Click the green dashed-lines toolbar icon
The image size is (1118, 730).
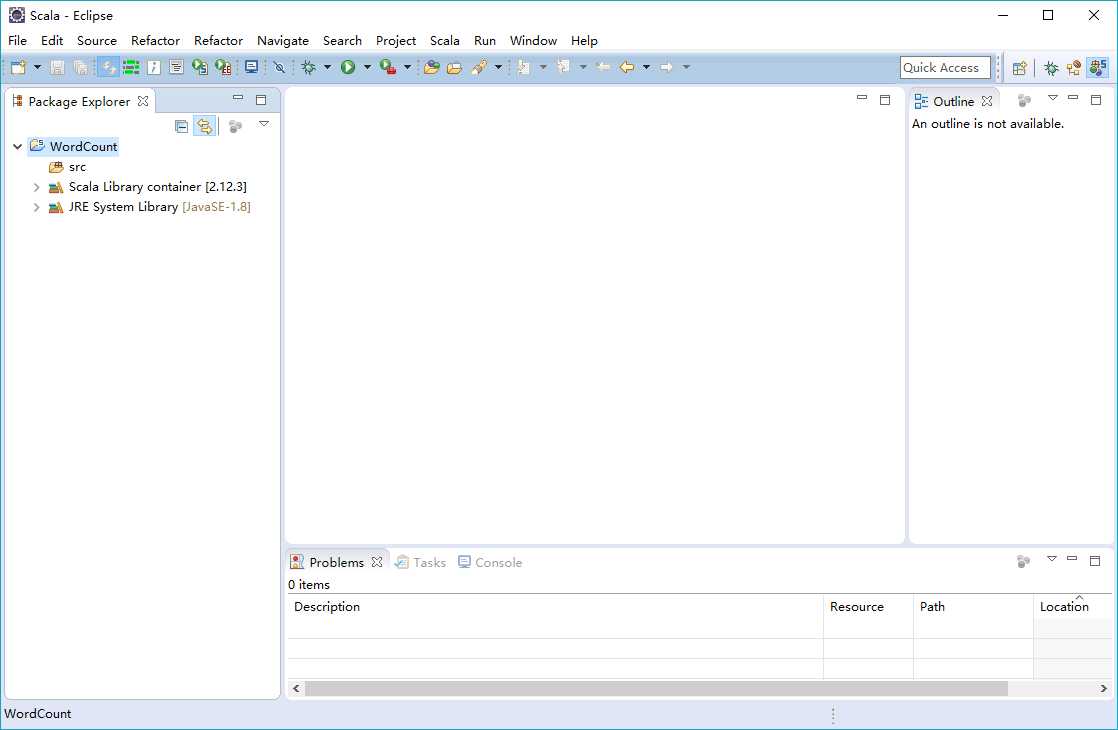131,68
